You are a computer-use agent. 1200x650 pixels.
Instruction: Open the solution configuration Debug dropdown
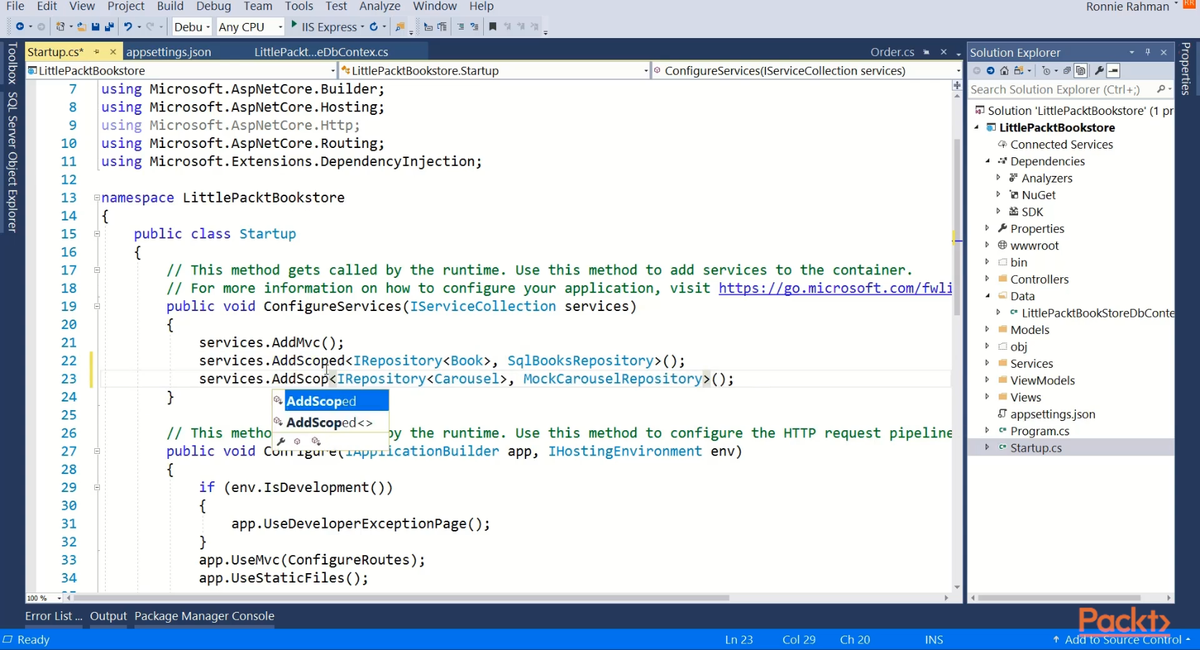coord(192,26)
